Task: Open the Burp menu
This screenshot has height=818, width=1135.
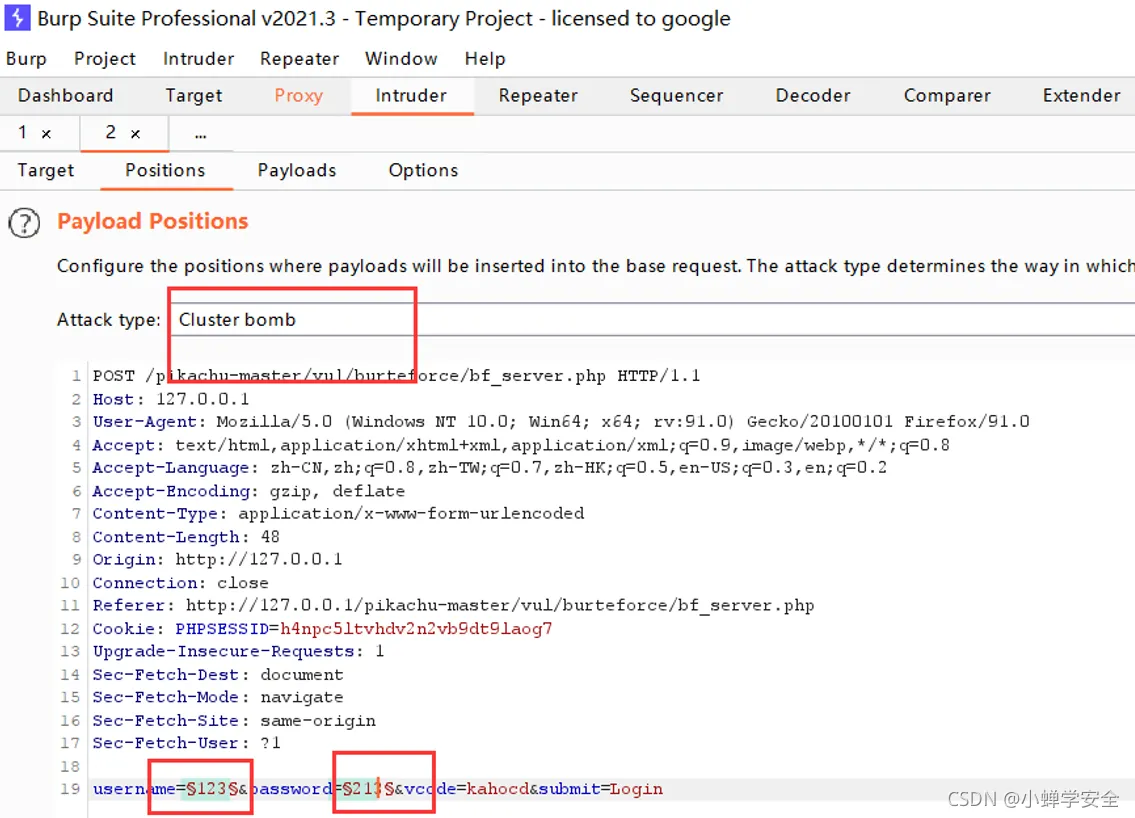Action: 26,59
